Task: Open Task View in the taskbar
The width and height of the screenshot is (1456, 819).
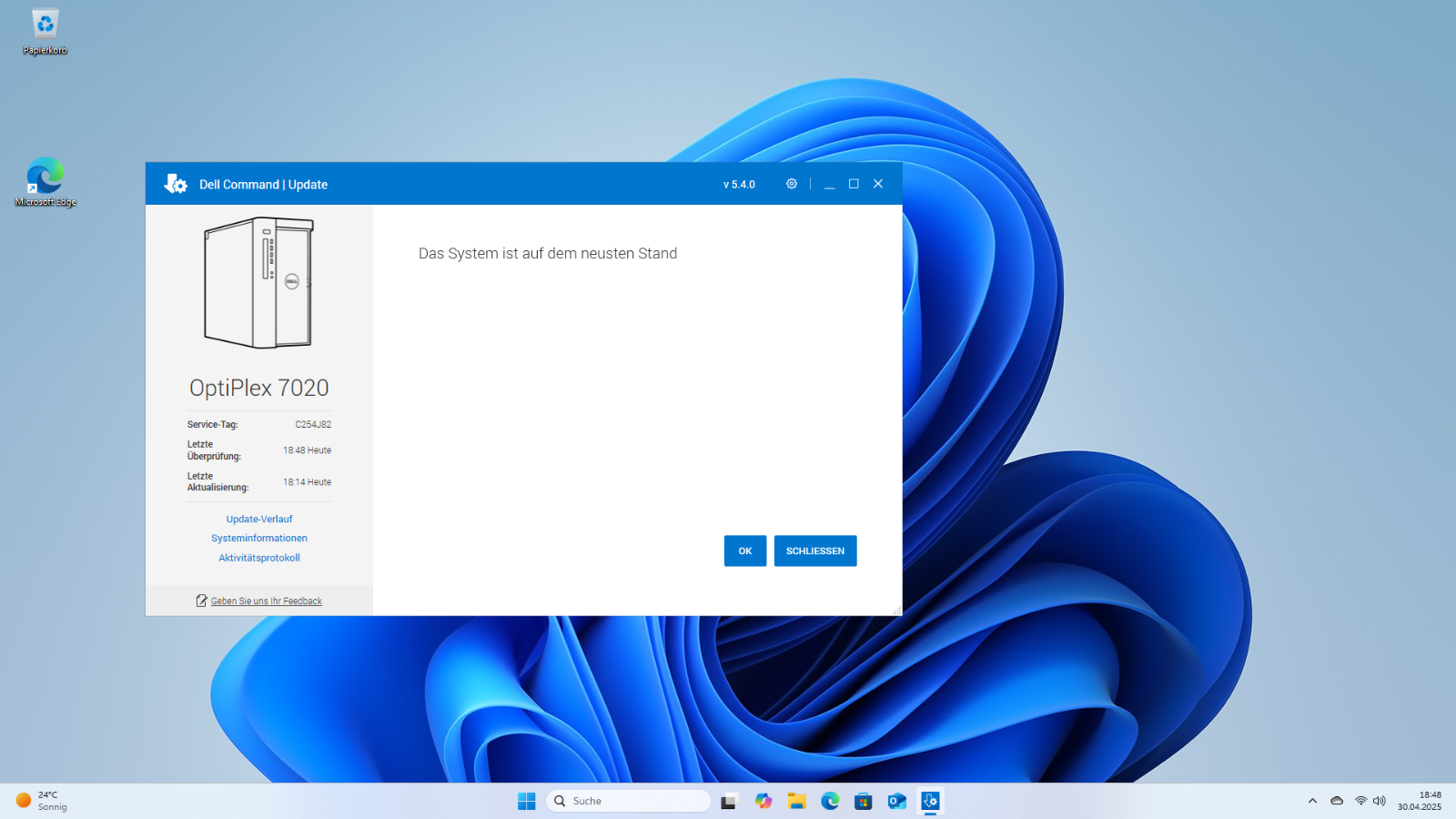Action: click(729, 801)
